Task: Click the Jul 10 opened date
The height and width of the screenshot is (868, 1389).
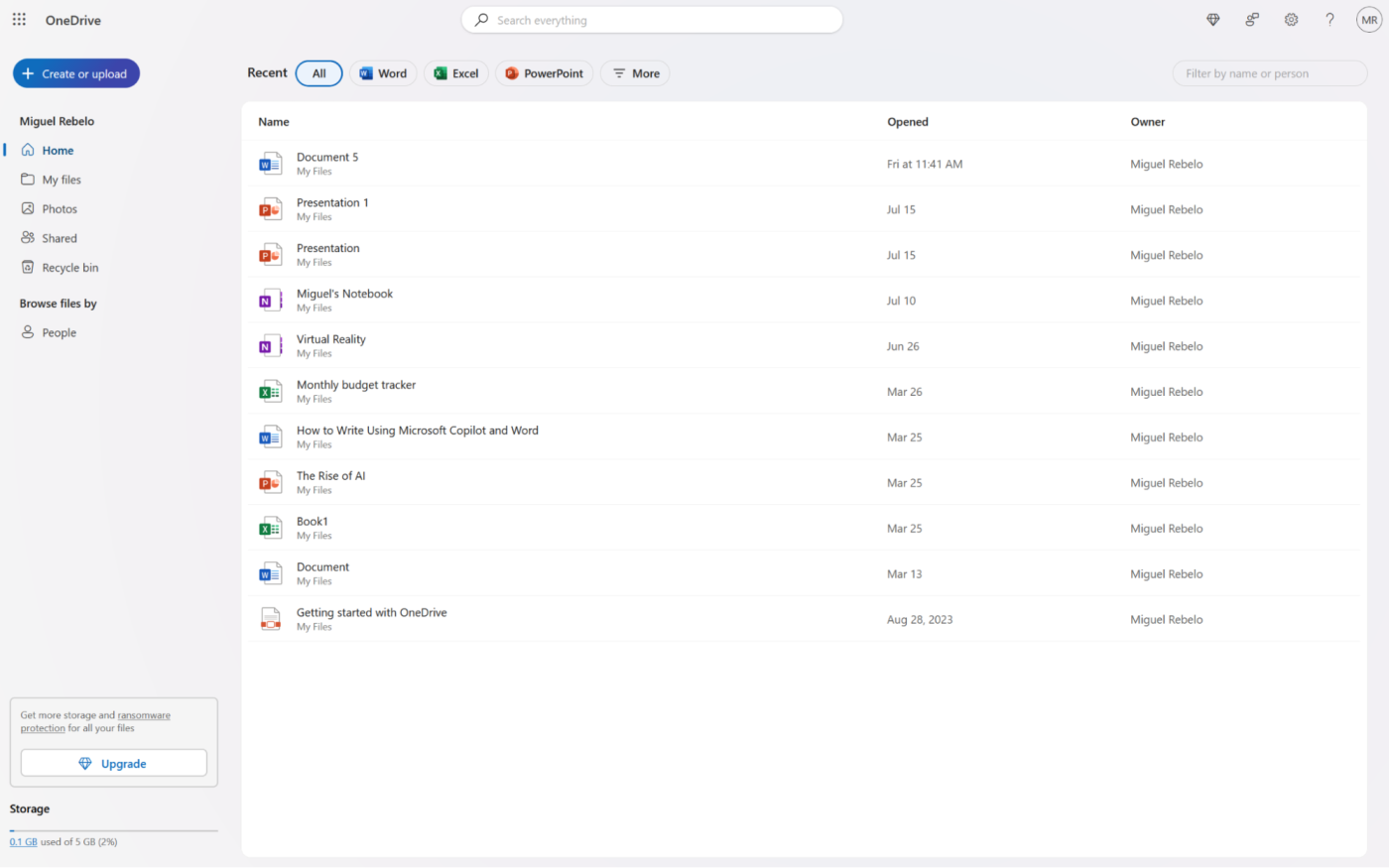Action: [x=902, y=301]
